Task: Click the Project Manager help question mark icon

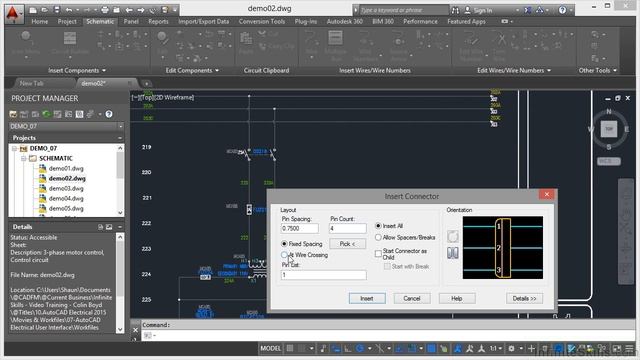Action: pyautogui.click(x=109, y=114)
